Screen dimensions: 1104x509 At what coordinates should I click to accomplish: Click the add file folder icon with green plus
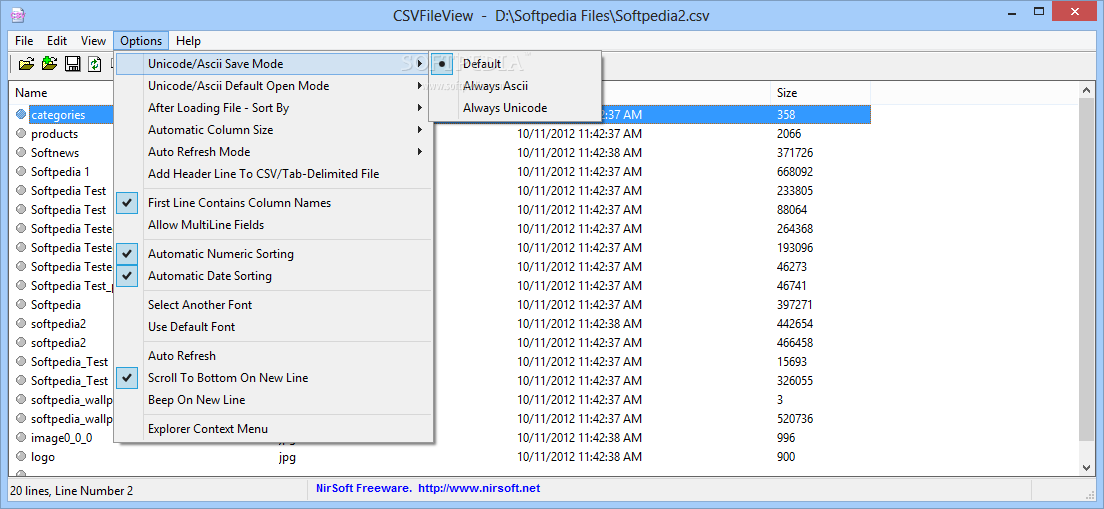click(49, 64)
